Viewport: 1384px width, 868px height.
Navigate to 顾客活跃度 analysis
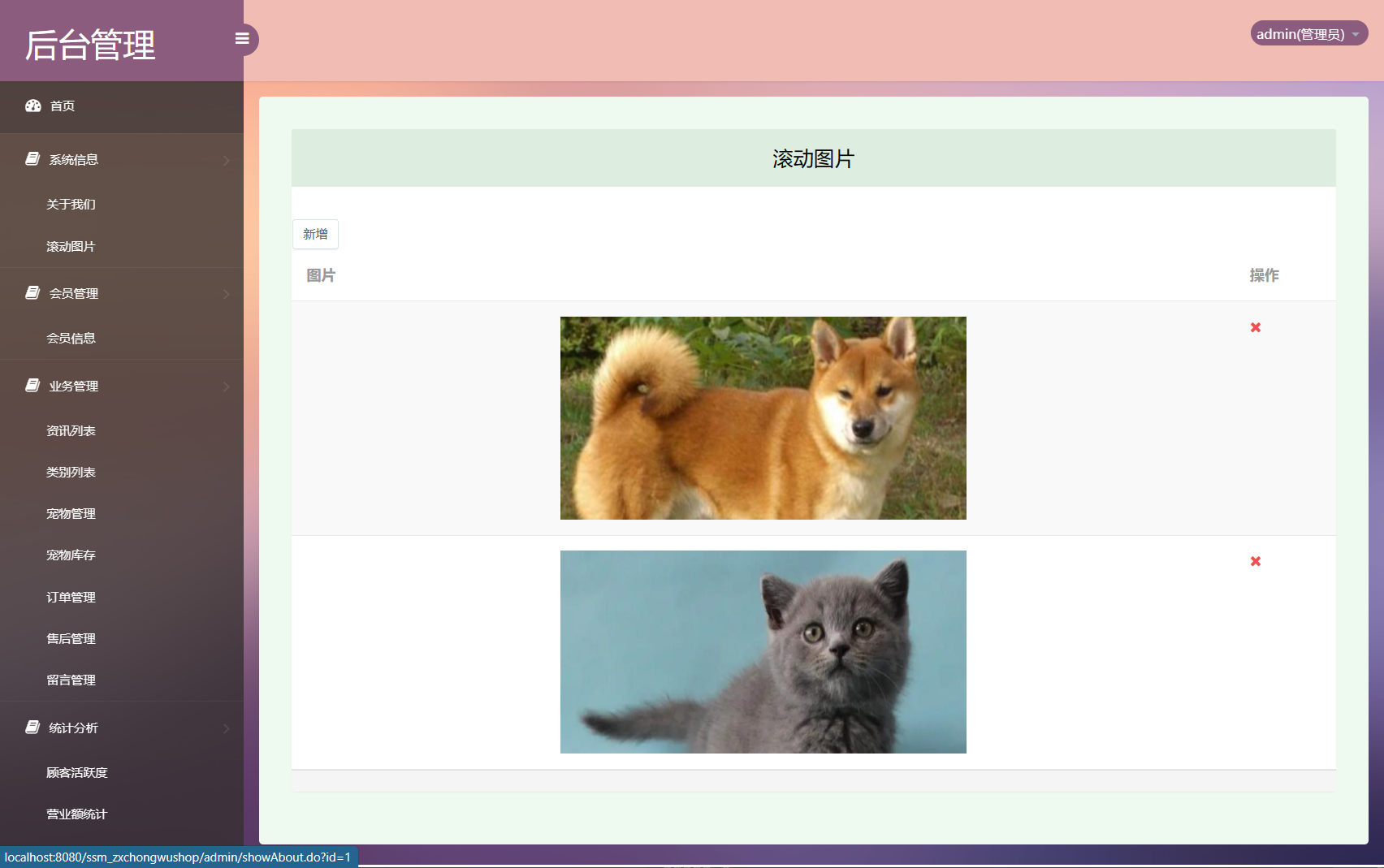pos(76,772)
